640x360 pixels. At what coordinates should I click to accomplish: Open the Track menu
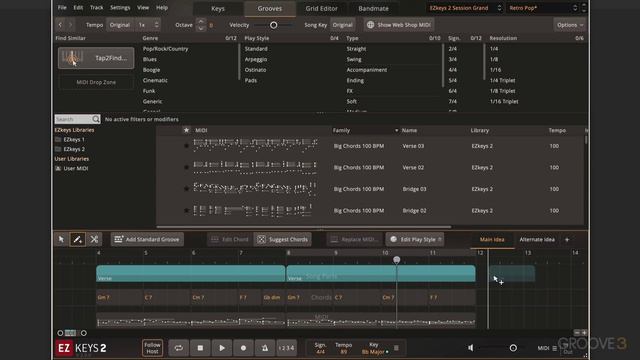(x=96, y=7)
